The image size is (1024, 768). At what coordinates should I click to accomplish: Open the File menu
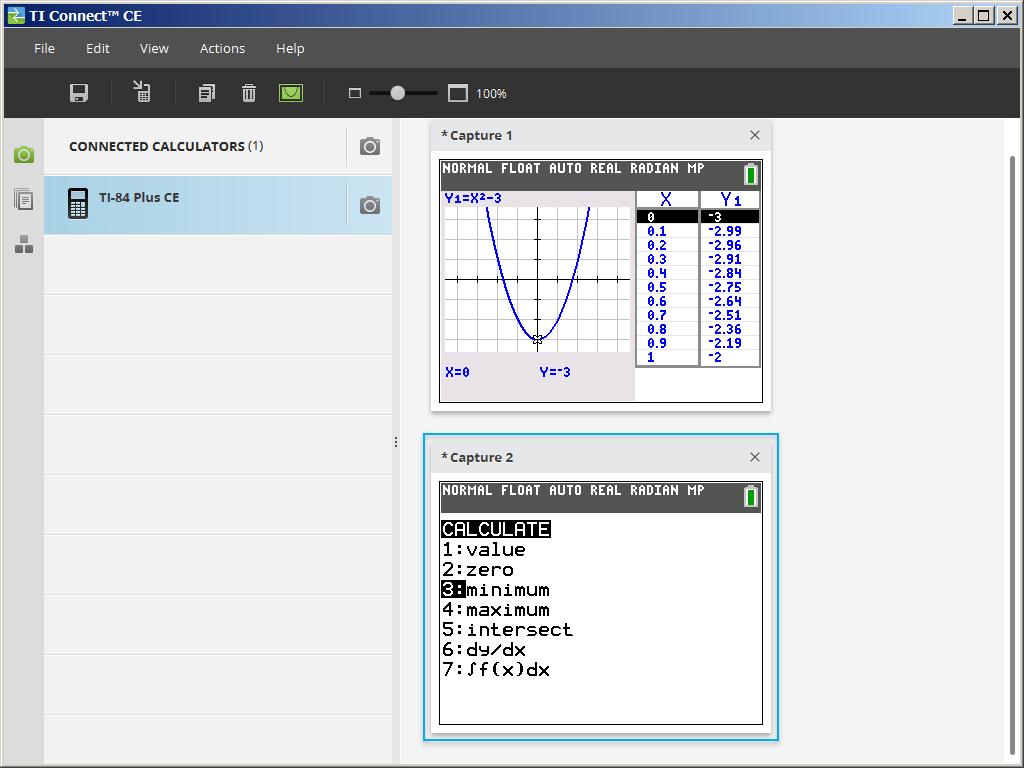[x=44, y=48]
